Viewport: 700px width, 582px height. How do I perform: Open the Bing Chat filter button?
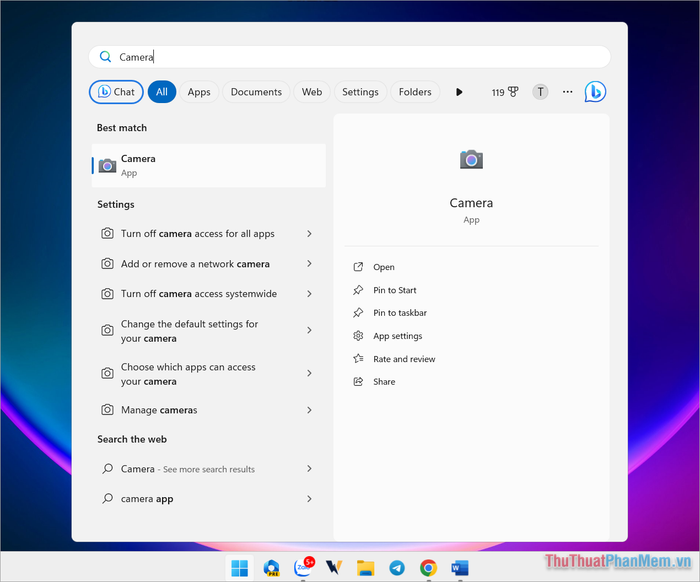coord(116,92)
